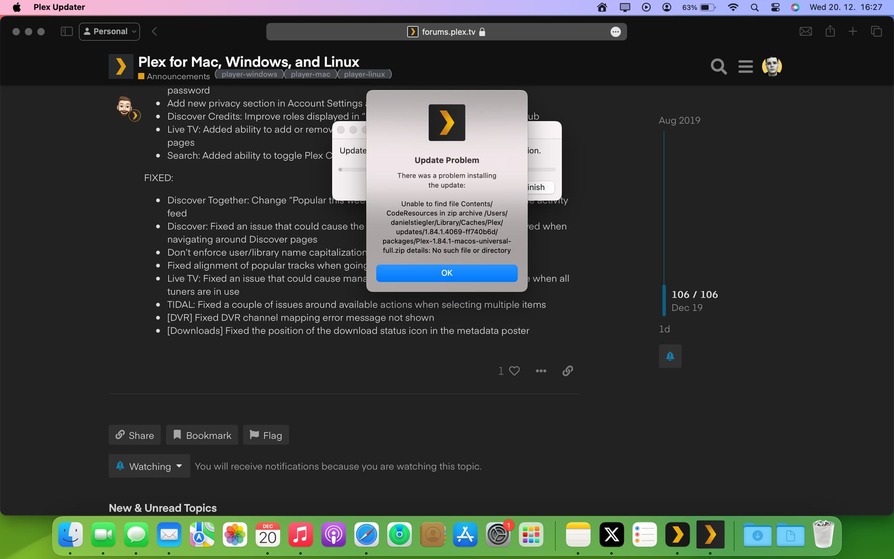Open date and time in menu bar
Image resolution: width=894 pixels, height=559 pixels.
click(x=846, y=7)
